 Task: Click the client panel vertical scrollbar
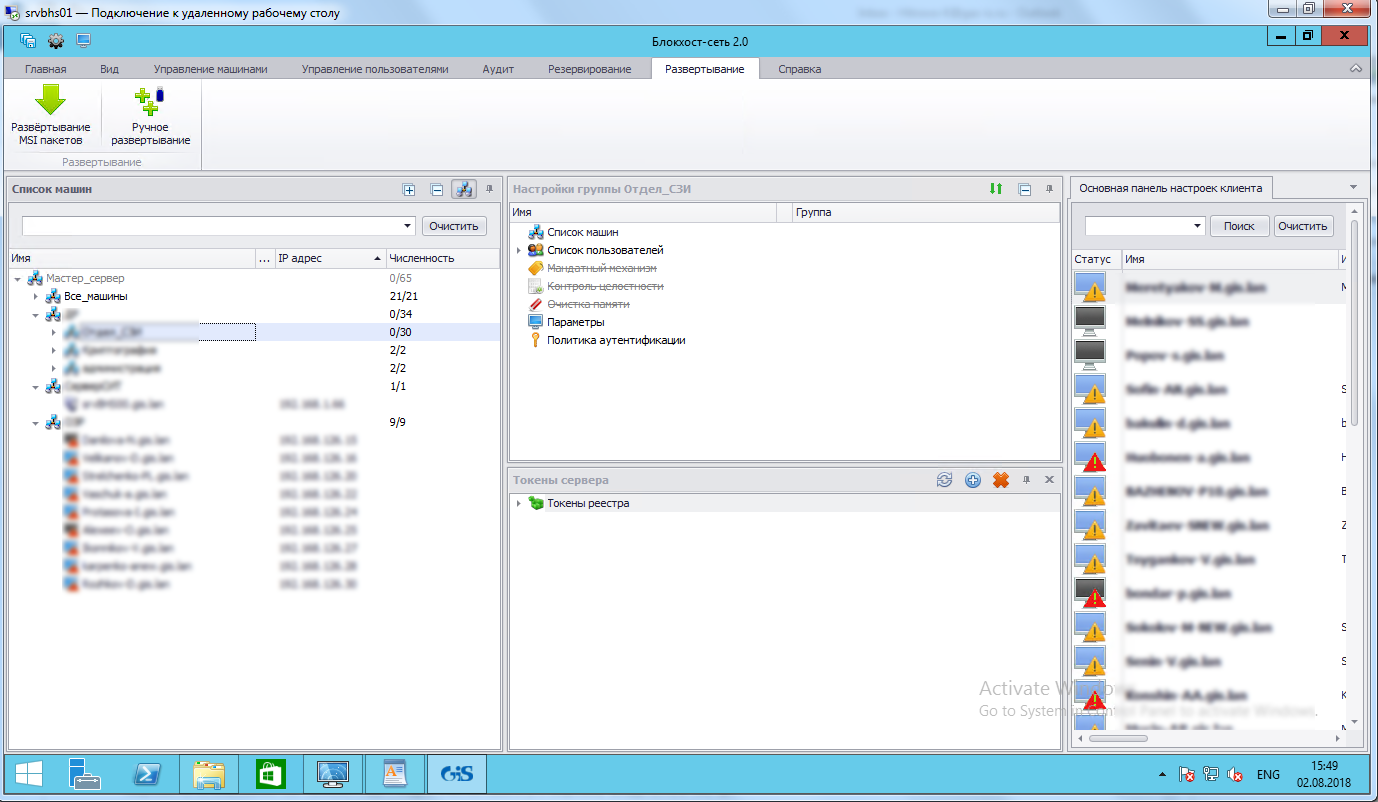[1354, 322]
